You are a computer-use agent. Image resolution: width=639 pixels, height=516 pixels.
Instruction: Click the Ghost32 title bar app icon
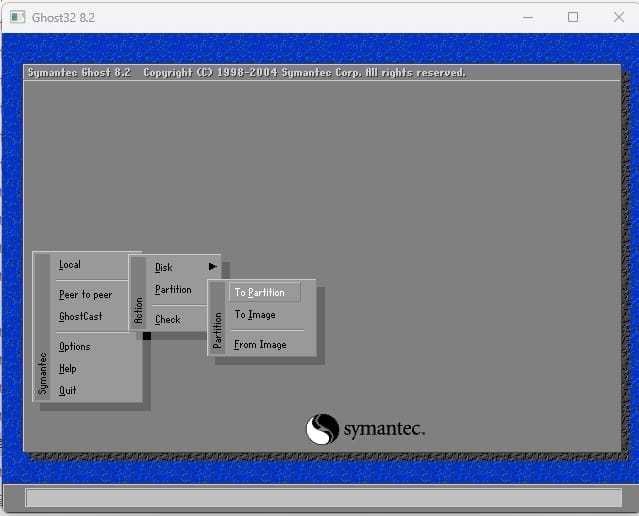pyautogui.click(x=18, y=17)
